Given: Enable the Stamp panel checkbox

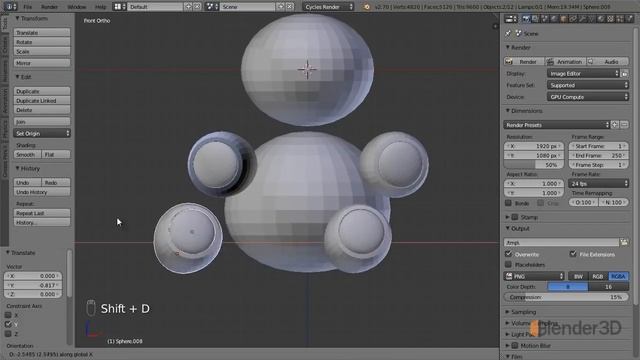Looking at the screenshot, I should pos(515,217).
